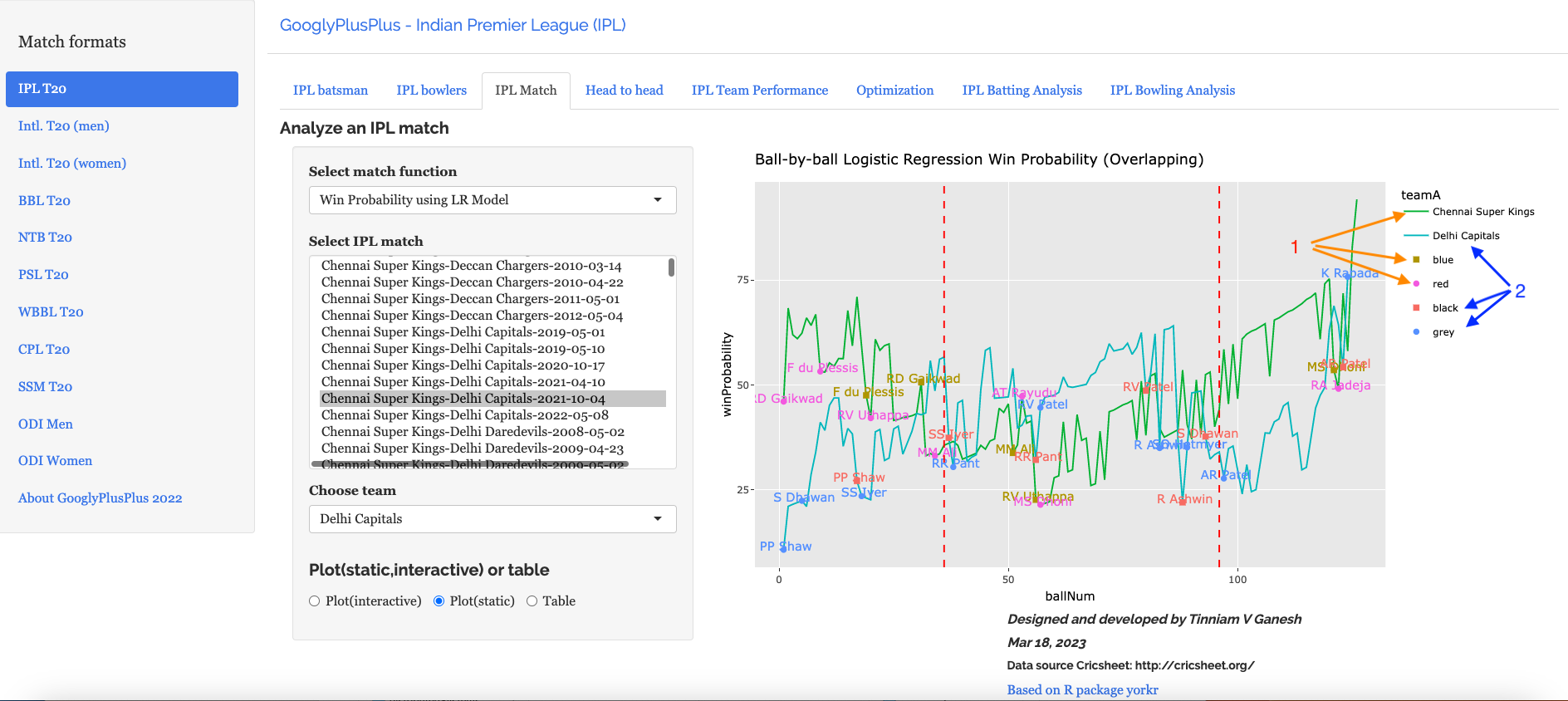Click the Chennai Super Kings green legend line
The height and width of the screenshot is (701, 1568).
pos(1416,212)
